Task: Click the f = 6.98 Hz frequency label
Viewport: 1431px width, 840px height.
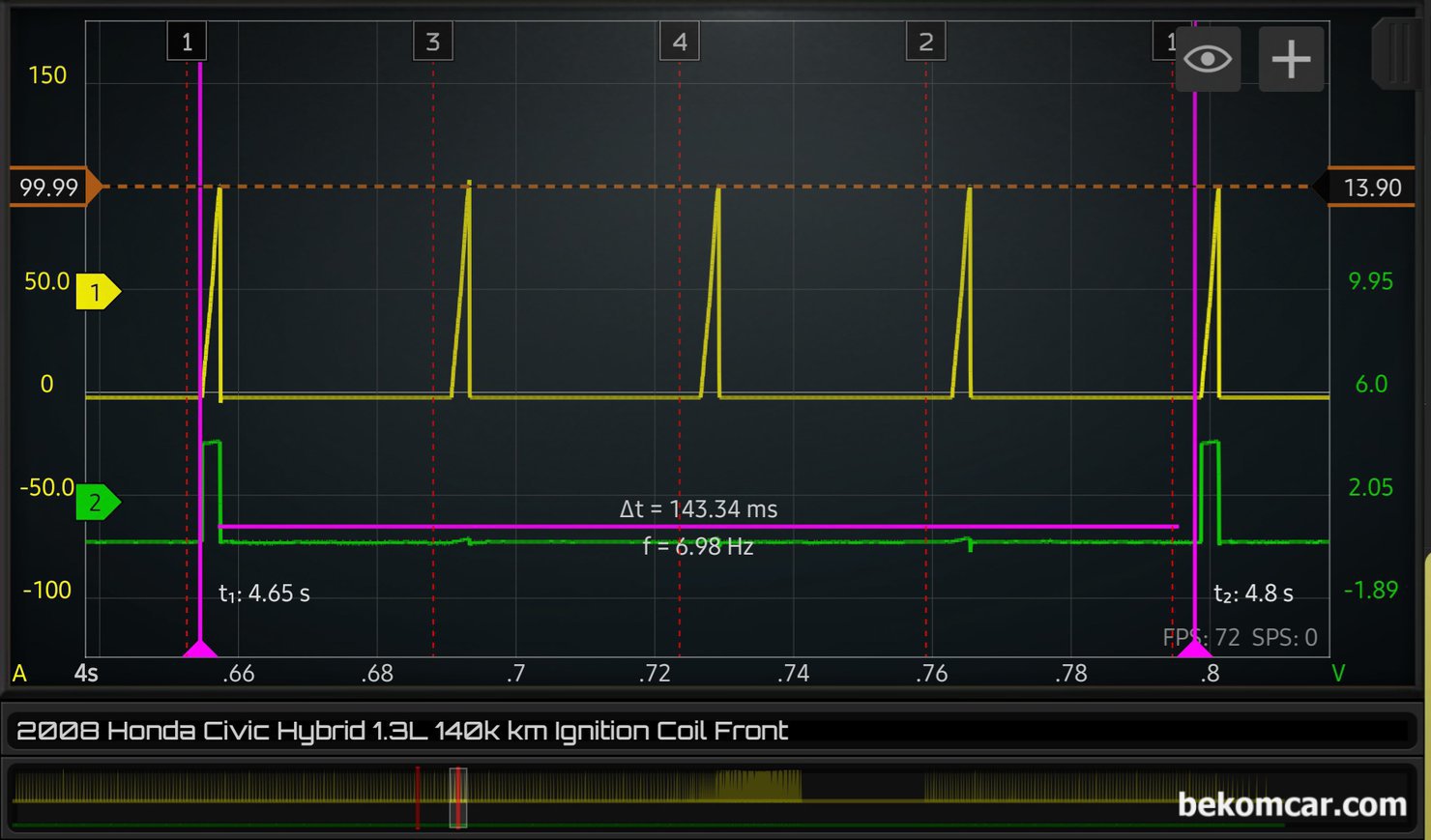Action: point(698,546)
